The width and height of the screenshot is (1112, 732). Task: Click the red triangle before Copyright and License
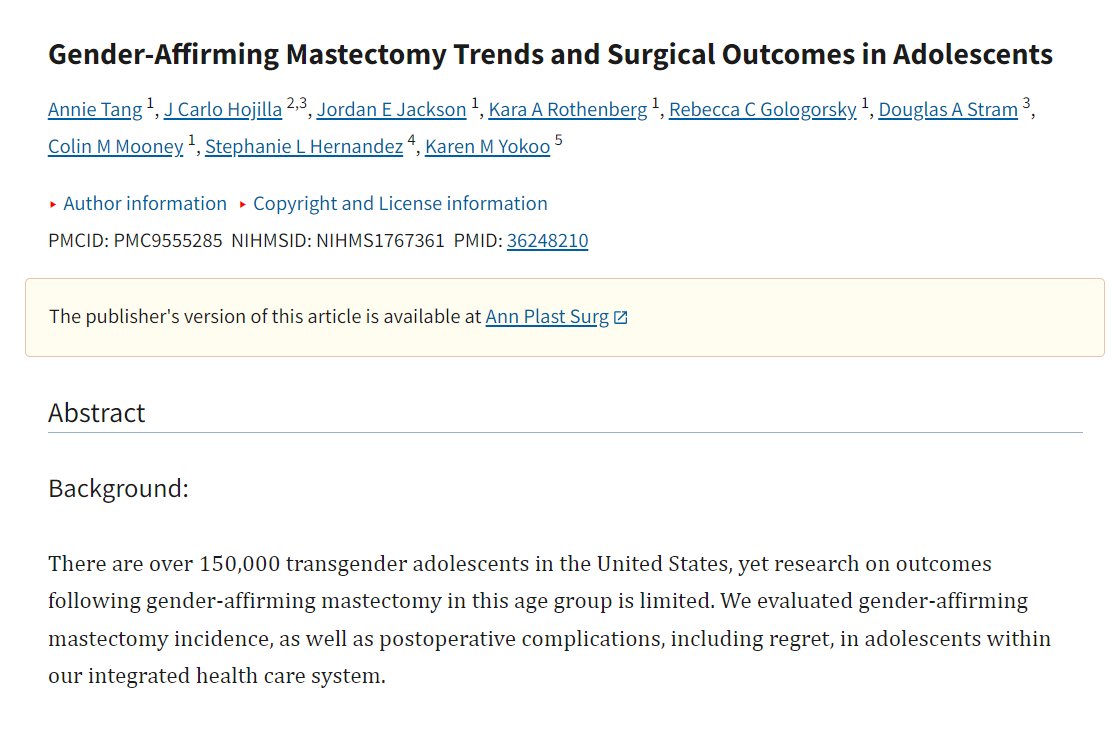pos(243,205)
